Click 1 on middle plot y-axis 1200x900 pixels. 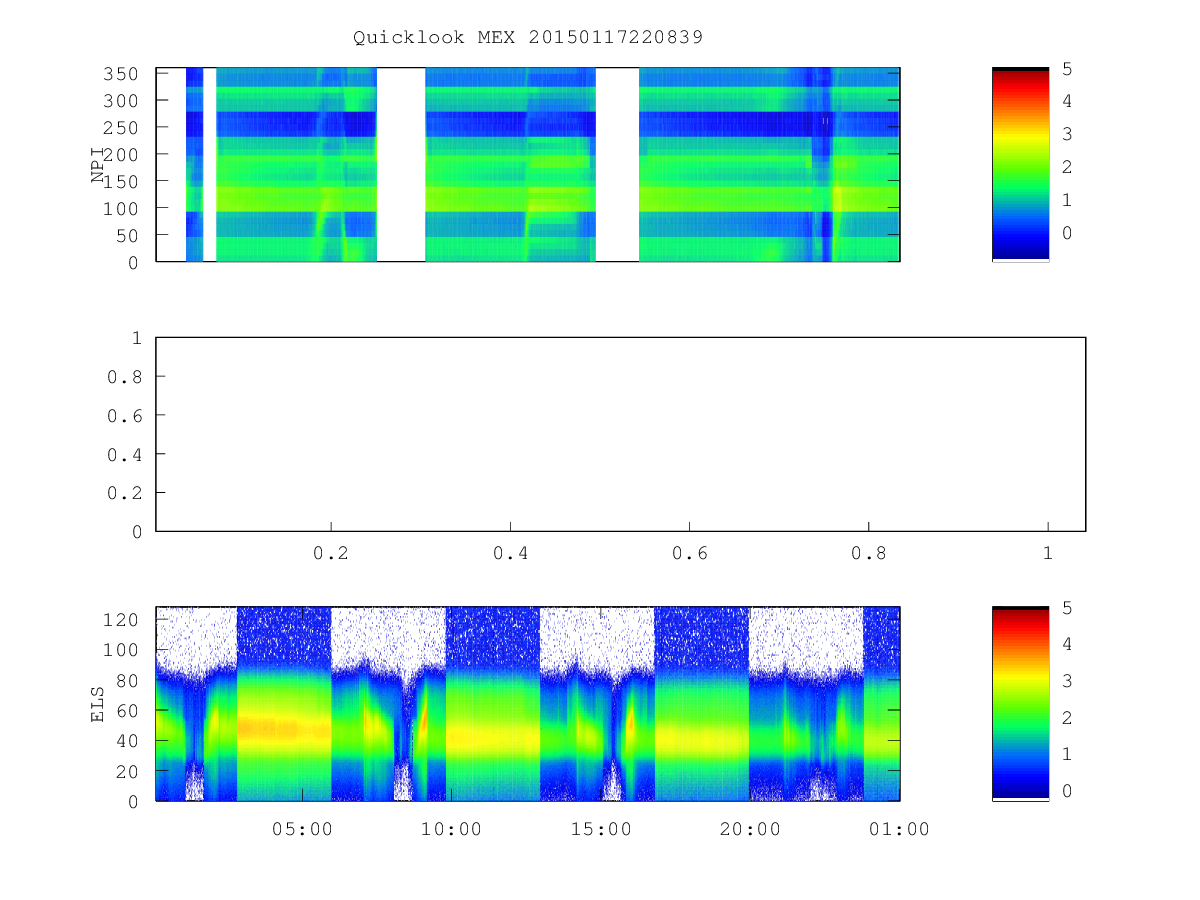tap(137, 338)
